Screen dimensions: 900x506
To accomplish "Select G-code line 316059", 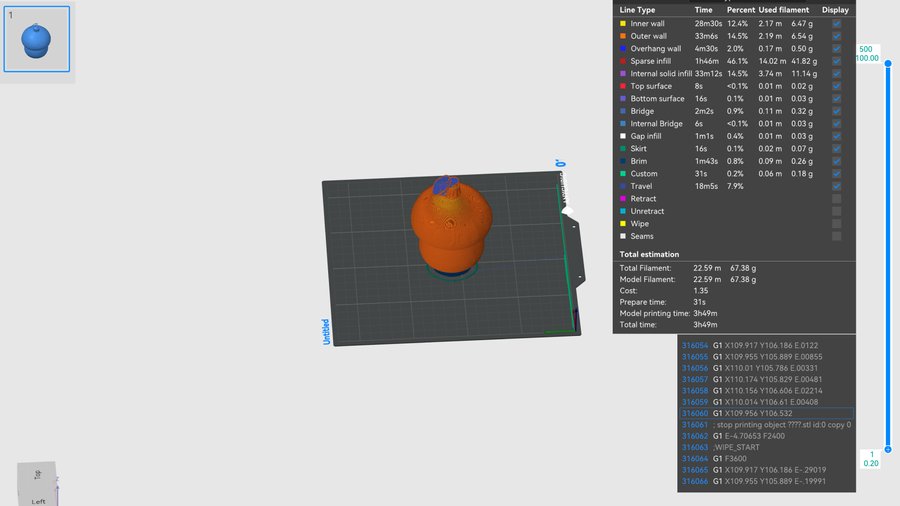I will [766, 402].
